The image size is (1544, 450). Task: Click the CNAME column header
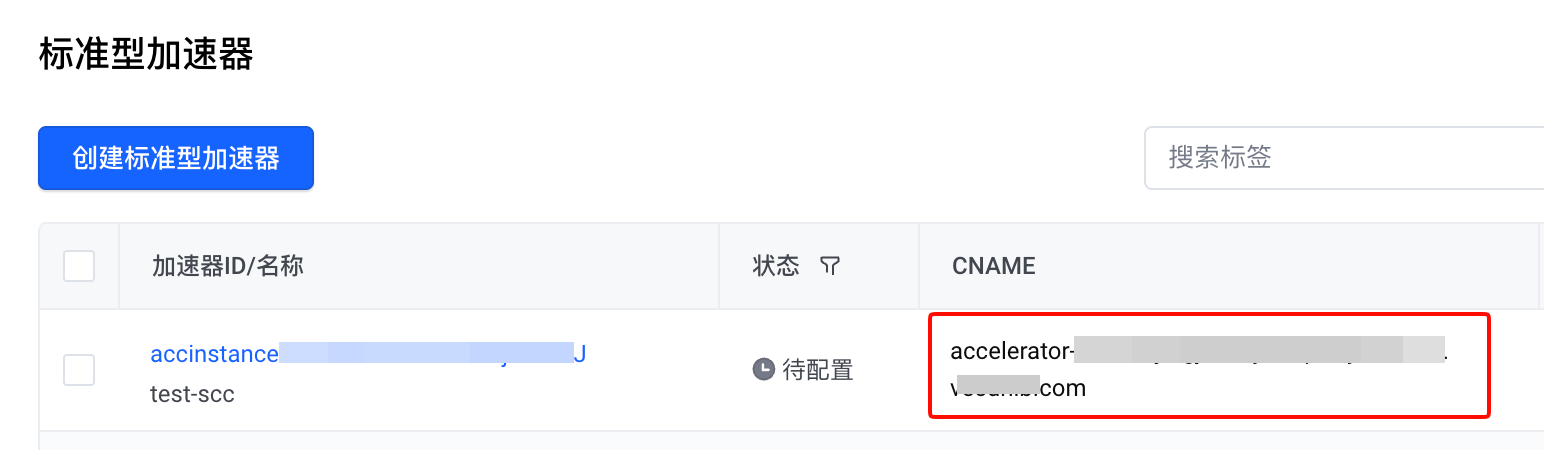coord(994,266)
